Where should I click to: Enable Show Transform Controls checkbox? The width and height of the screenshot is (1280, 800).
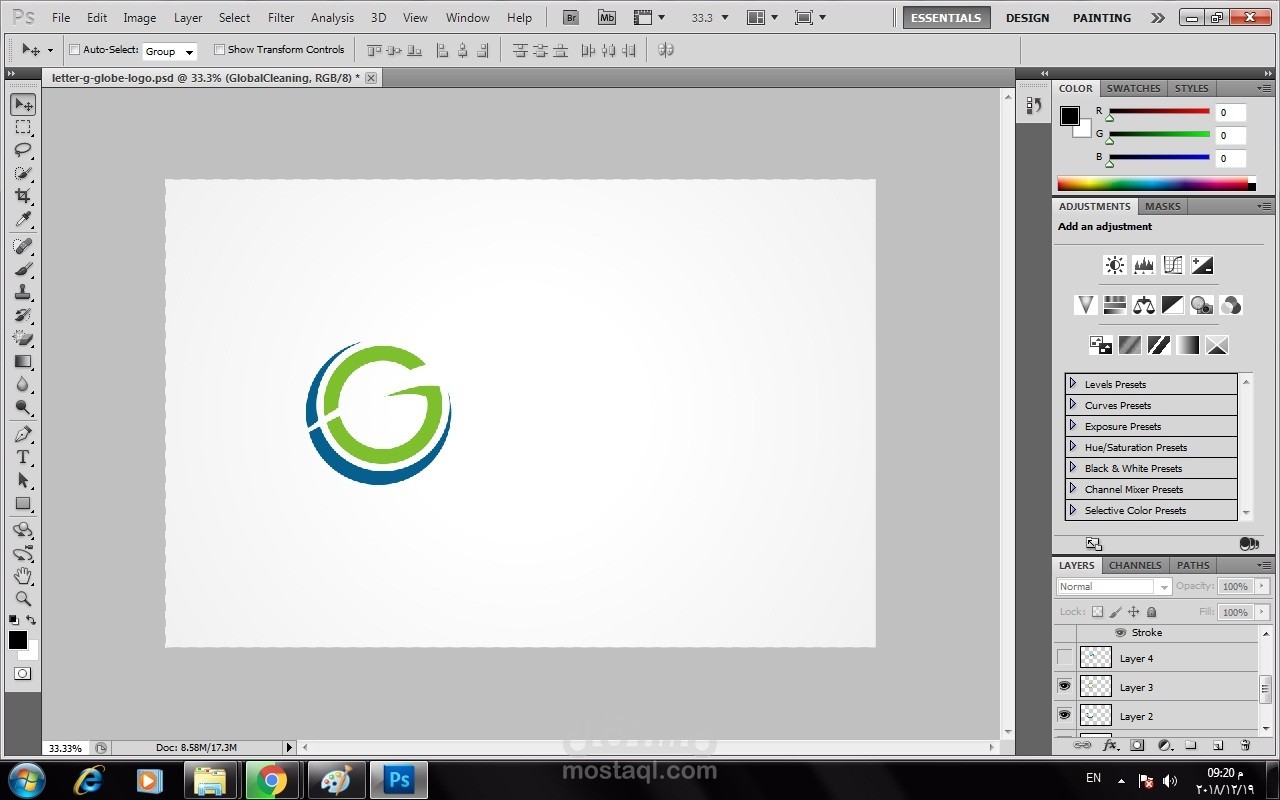[x=219, y=50]
